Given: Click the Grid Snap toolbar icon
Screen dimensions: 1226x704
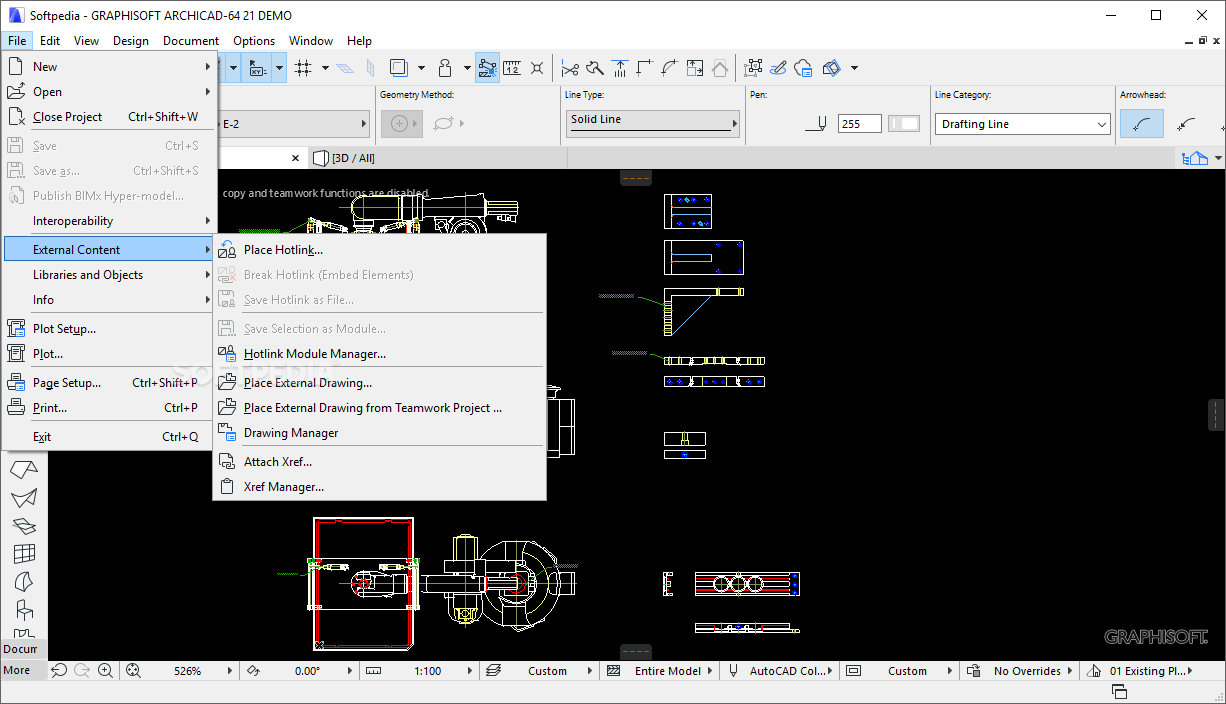Looking at the screenshot, I should pos(304,68).
